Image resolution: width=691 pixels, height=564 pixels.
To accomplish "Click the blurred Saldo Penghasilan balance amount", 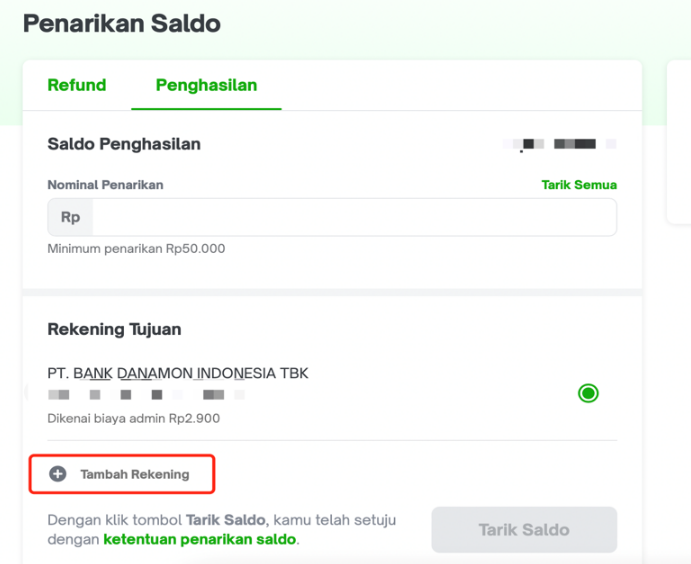I will [559, 144].
